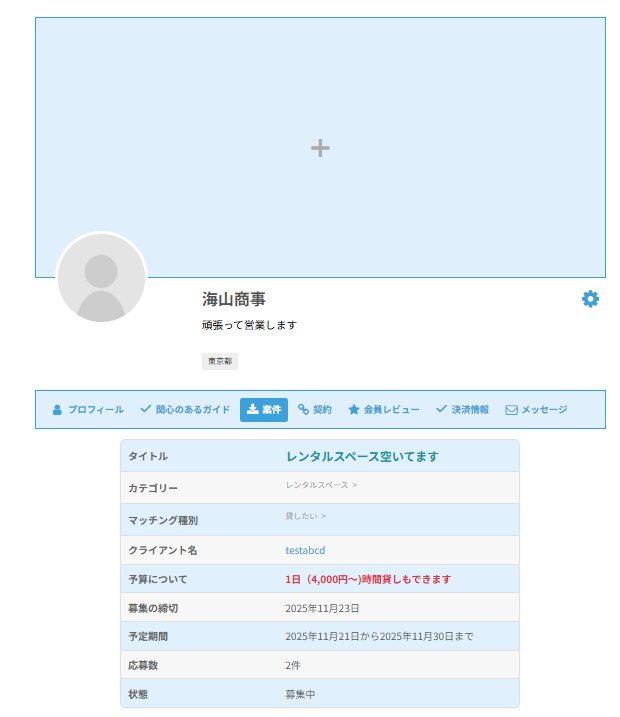Click the plus icon to add cover image
The image size is (620, 717).
(x=320, y=148)
